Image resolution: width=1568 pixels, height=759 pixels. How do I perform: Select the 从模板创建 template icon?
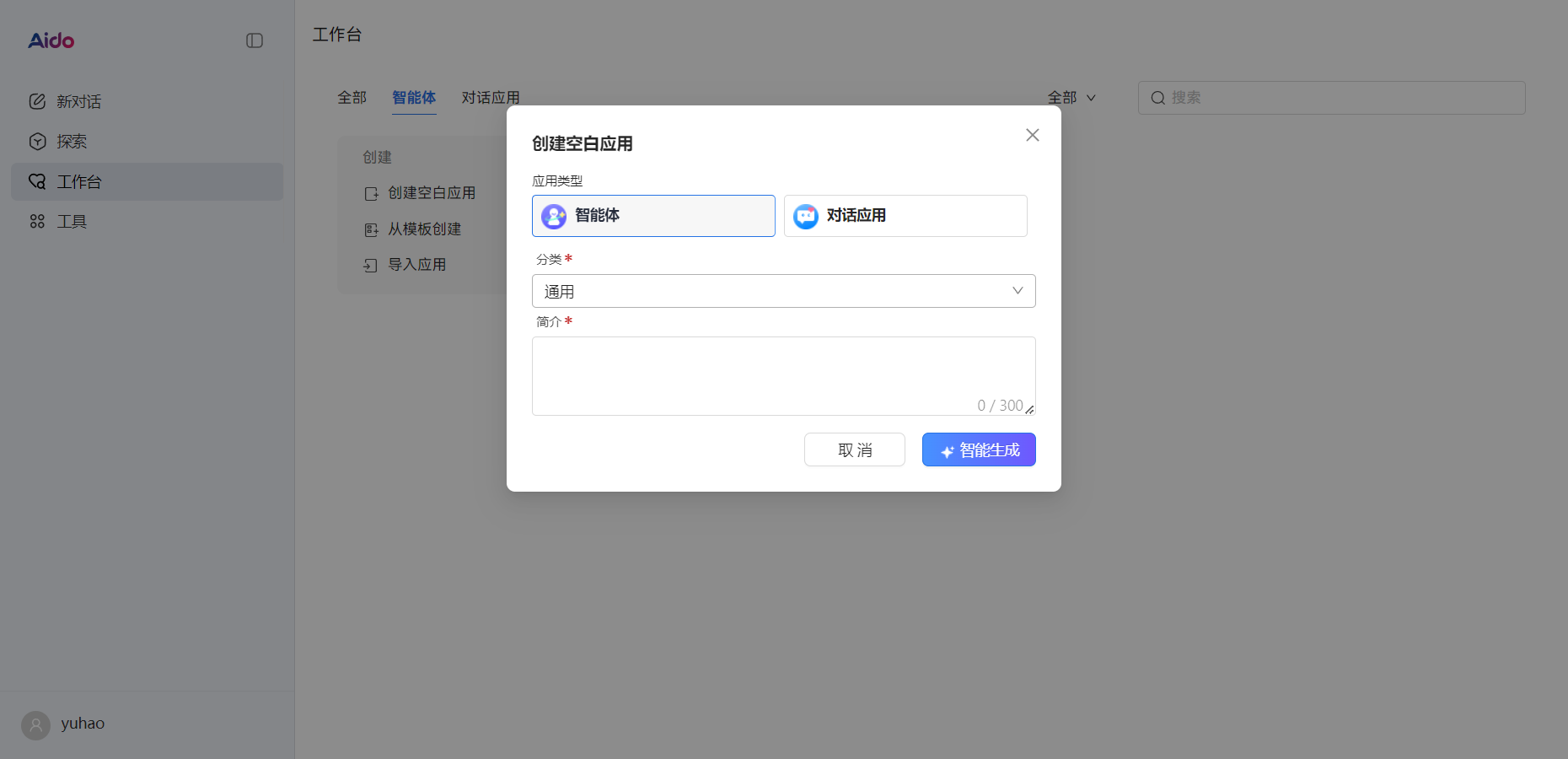371,229
